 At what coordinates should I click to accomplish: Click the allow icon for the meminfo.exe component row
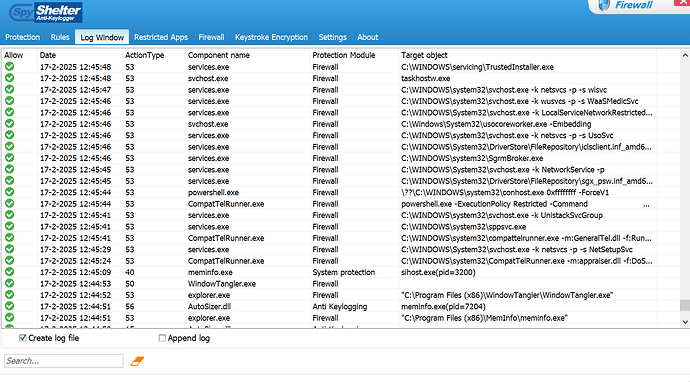click(x=9, y=272)
